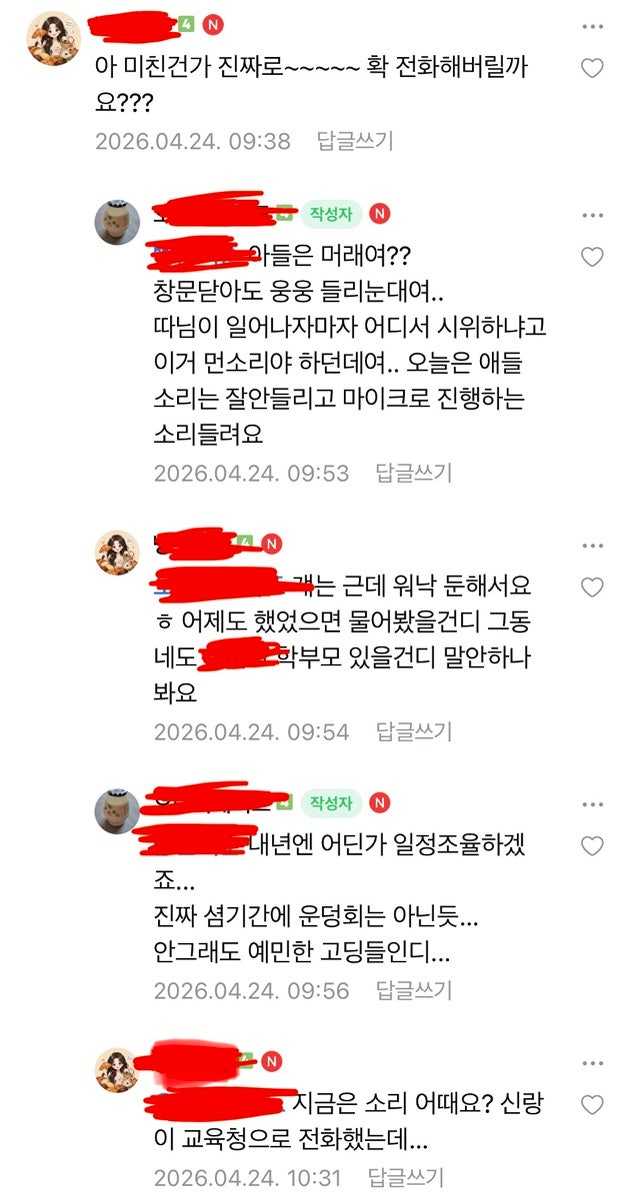640x1197 pixels.
Task: Open more options for the 09:38 comment
Action: point(592,27)
